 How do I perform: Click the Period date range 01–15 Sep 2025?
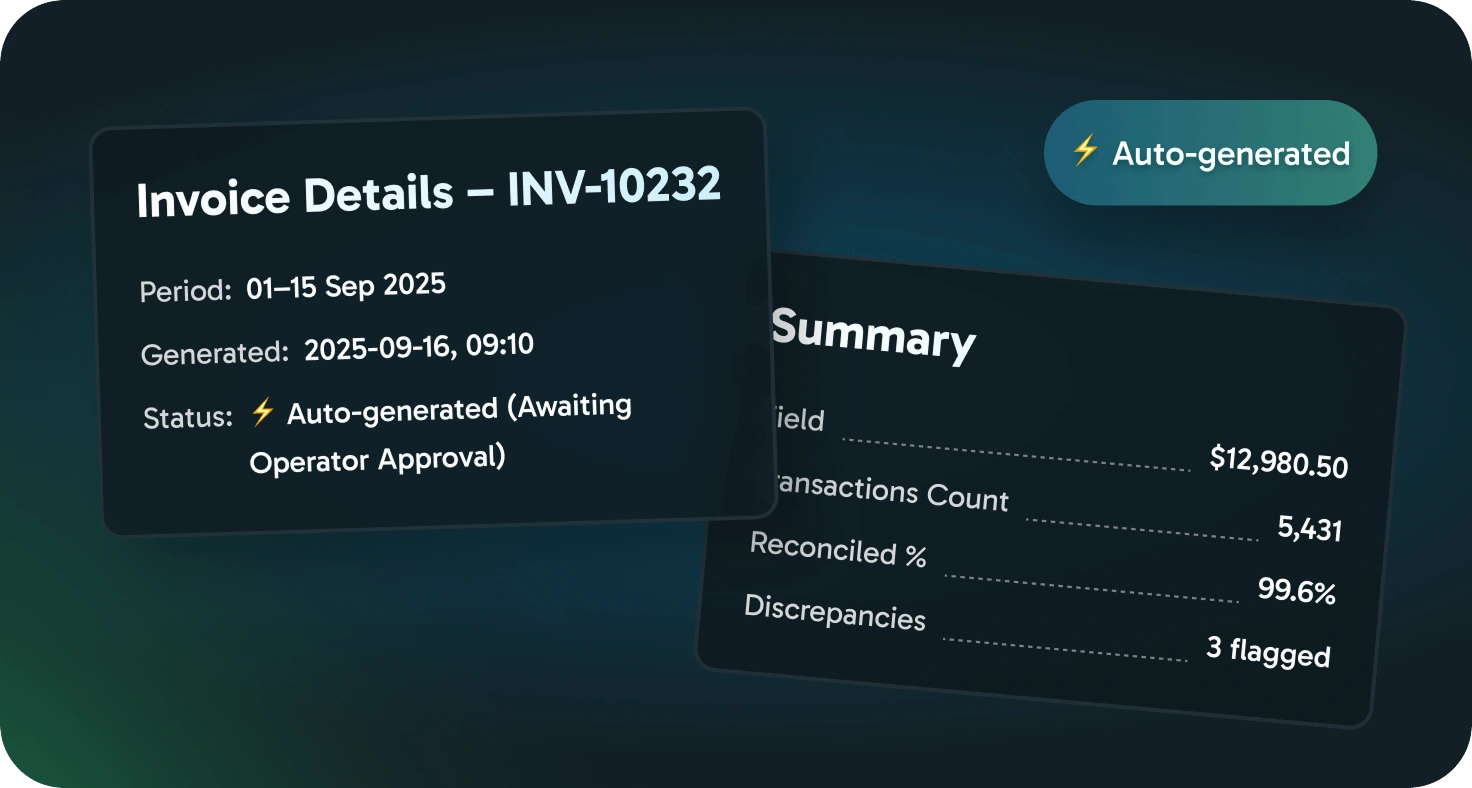[344, 286]
